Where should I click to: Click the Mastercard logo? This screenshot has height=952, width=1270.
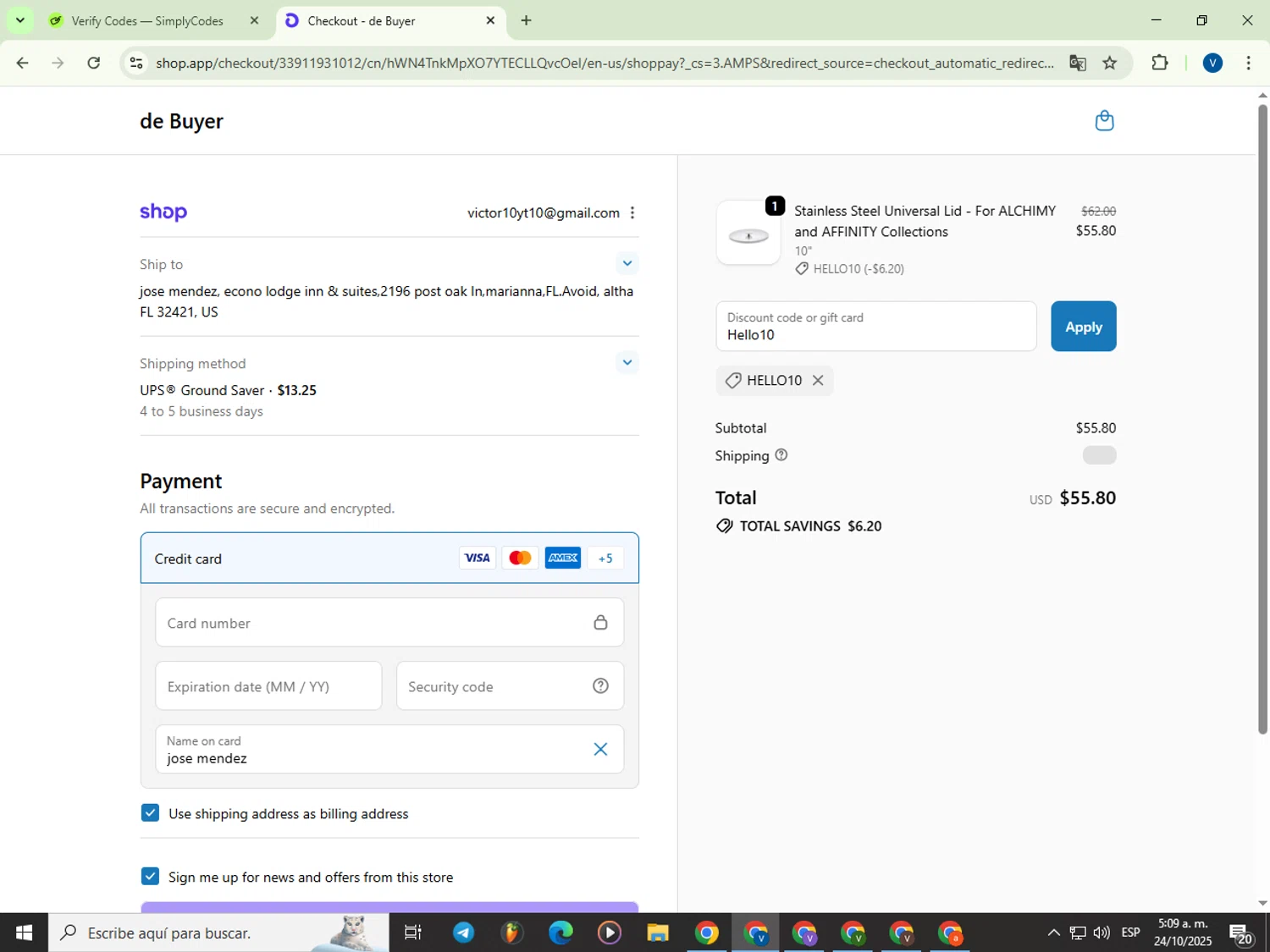tap(520, 558)
